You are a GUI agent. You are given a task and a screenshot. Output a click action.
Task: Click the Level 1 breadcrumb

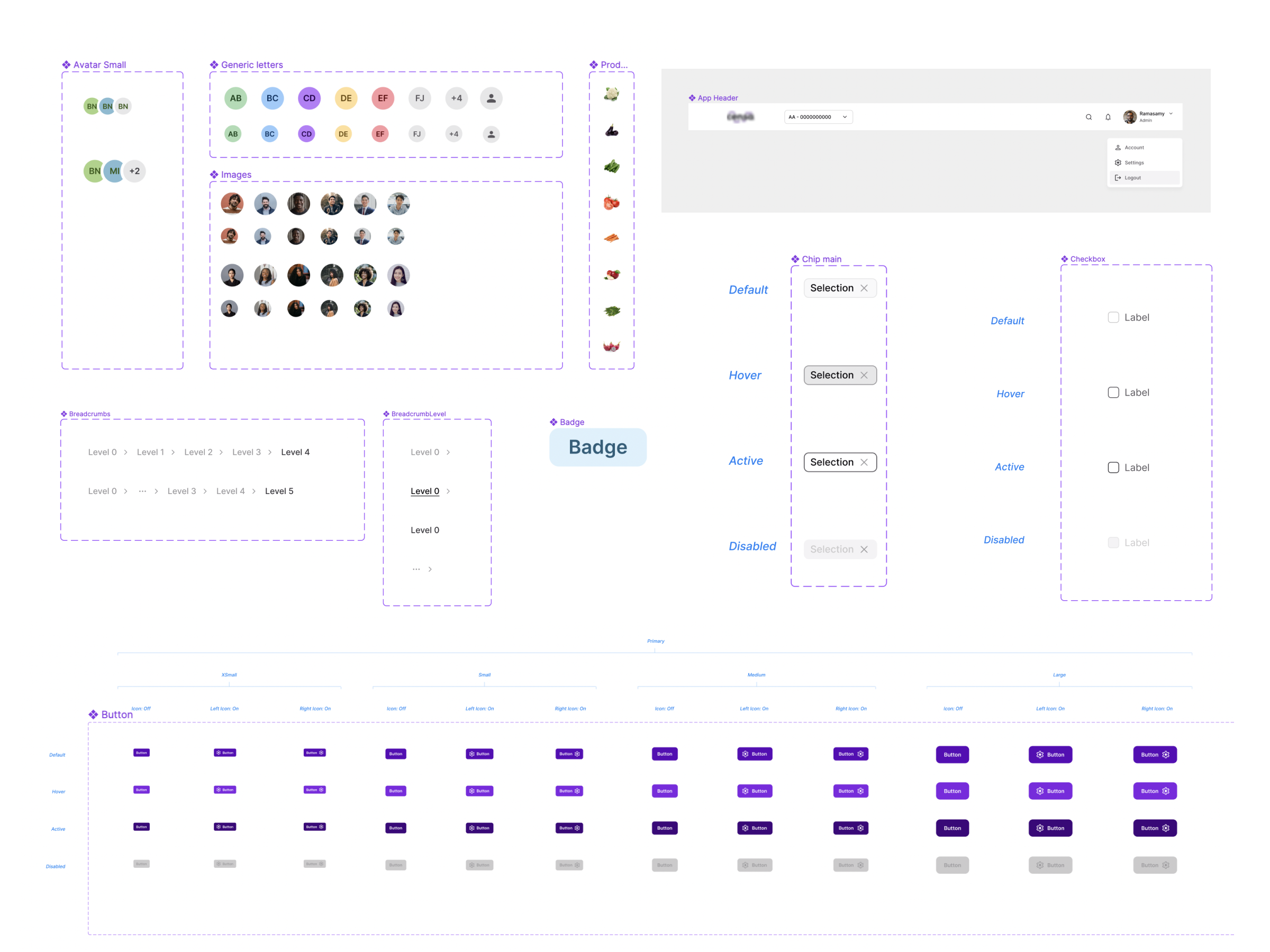pos(150,452)
